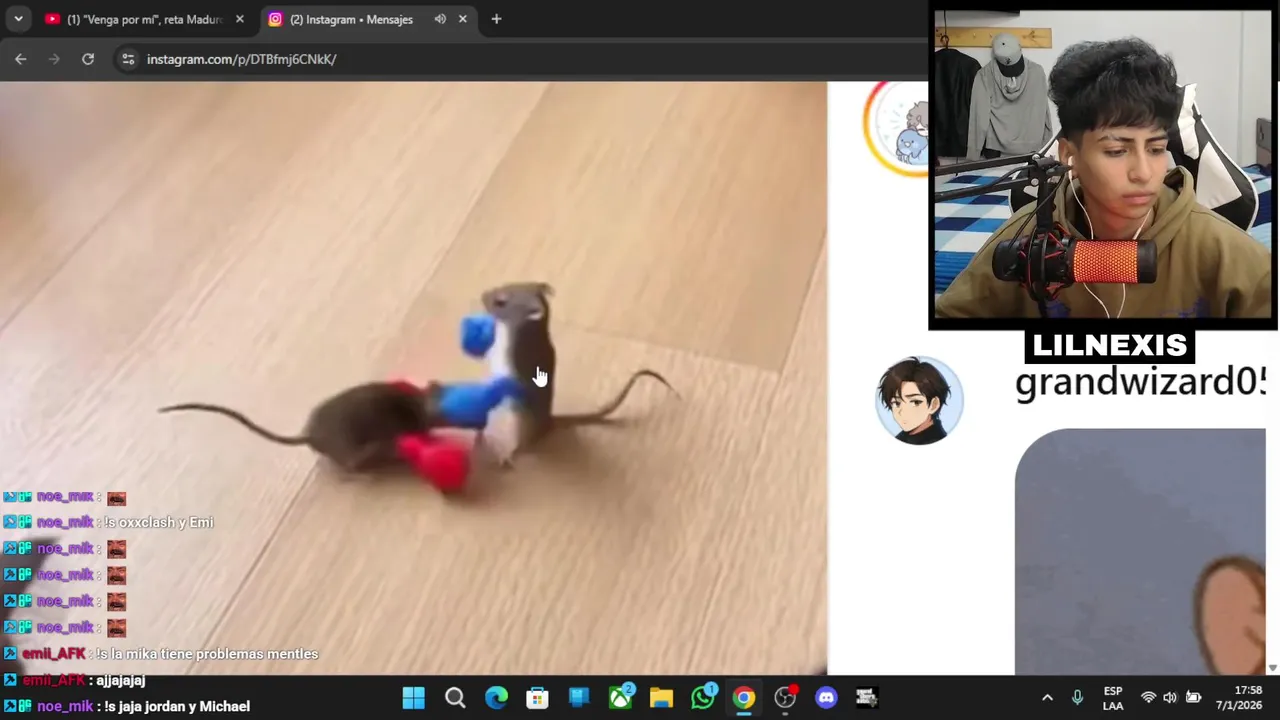Click the LILNEXIS name label

tap(1109, 346)
